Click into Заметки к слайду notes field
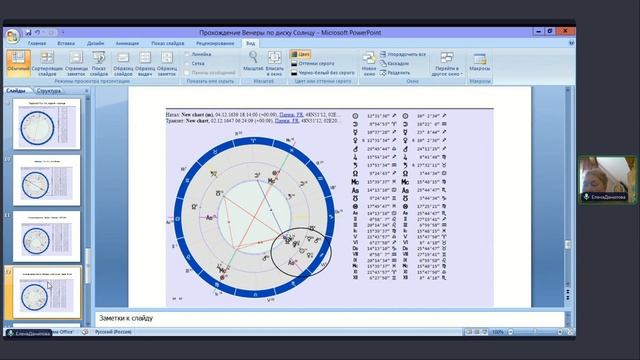The height and width of the screenshot is (360, 640). tap(330, 318)
